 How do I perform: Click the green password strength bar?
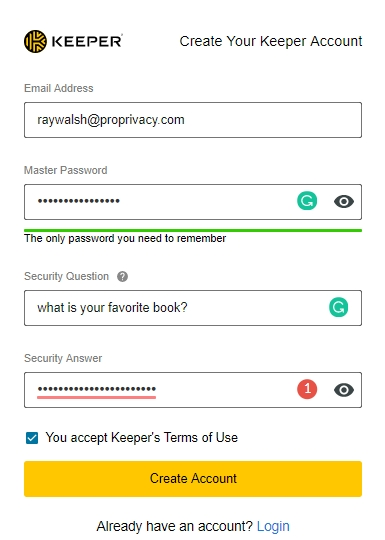coord(193,230)
